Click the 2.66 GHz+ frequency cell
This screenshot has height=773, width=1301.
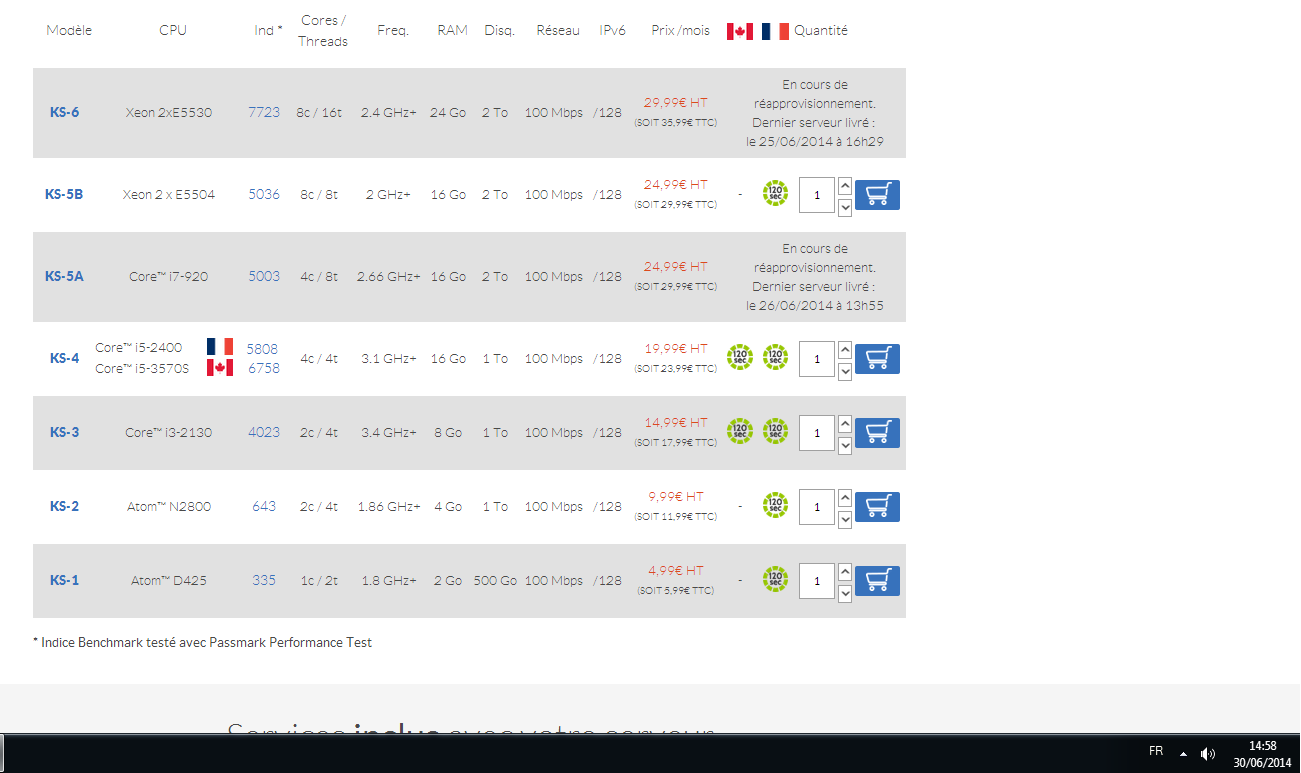(388, 276)
